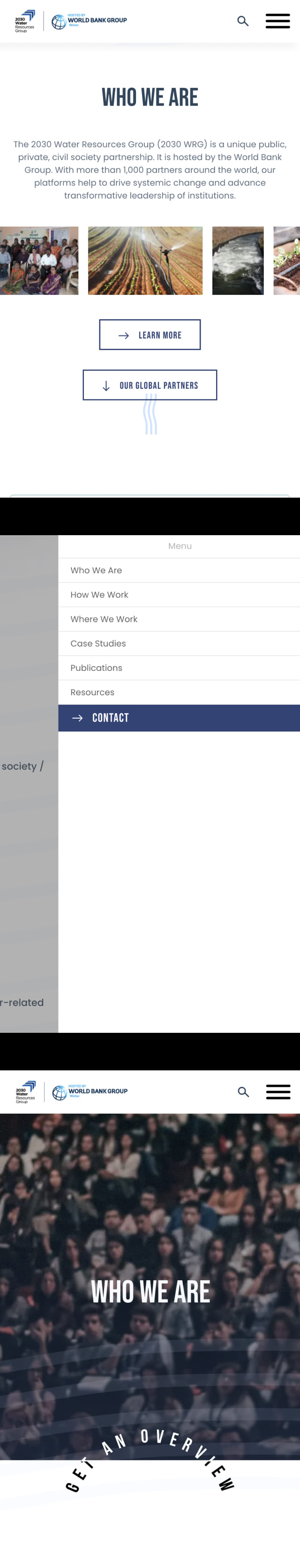Screen dimensions: 300x1568
Task: Click the Learn More button
Action: [150, 335]
